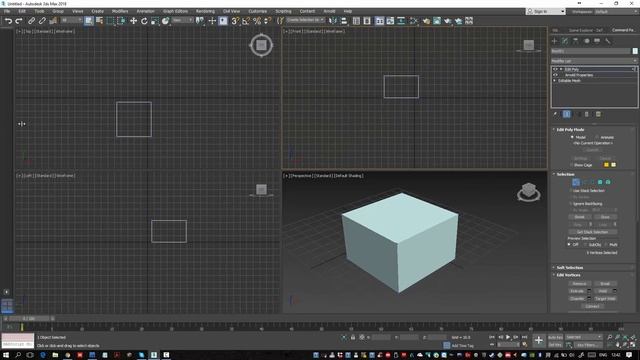This screenshot has height=360, width=640.
Task: Open the Select by Name dialog
Action: [x=99, y=21]
